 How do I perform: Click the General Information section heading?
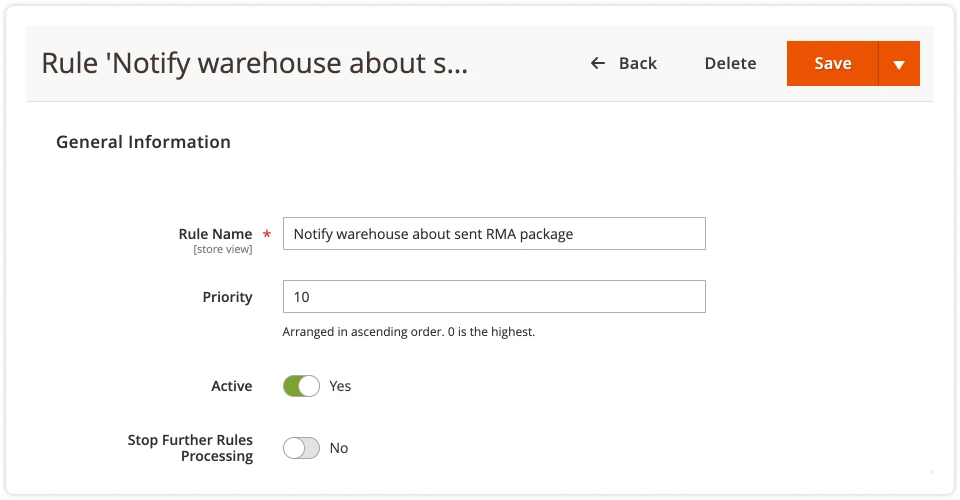click(x=143, y=142)
